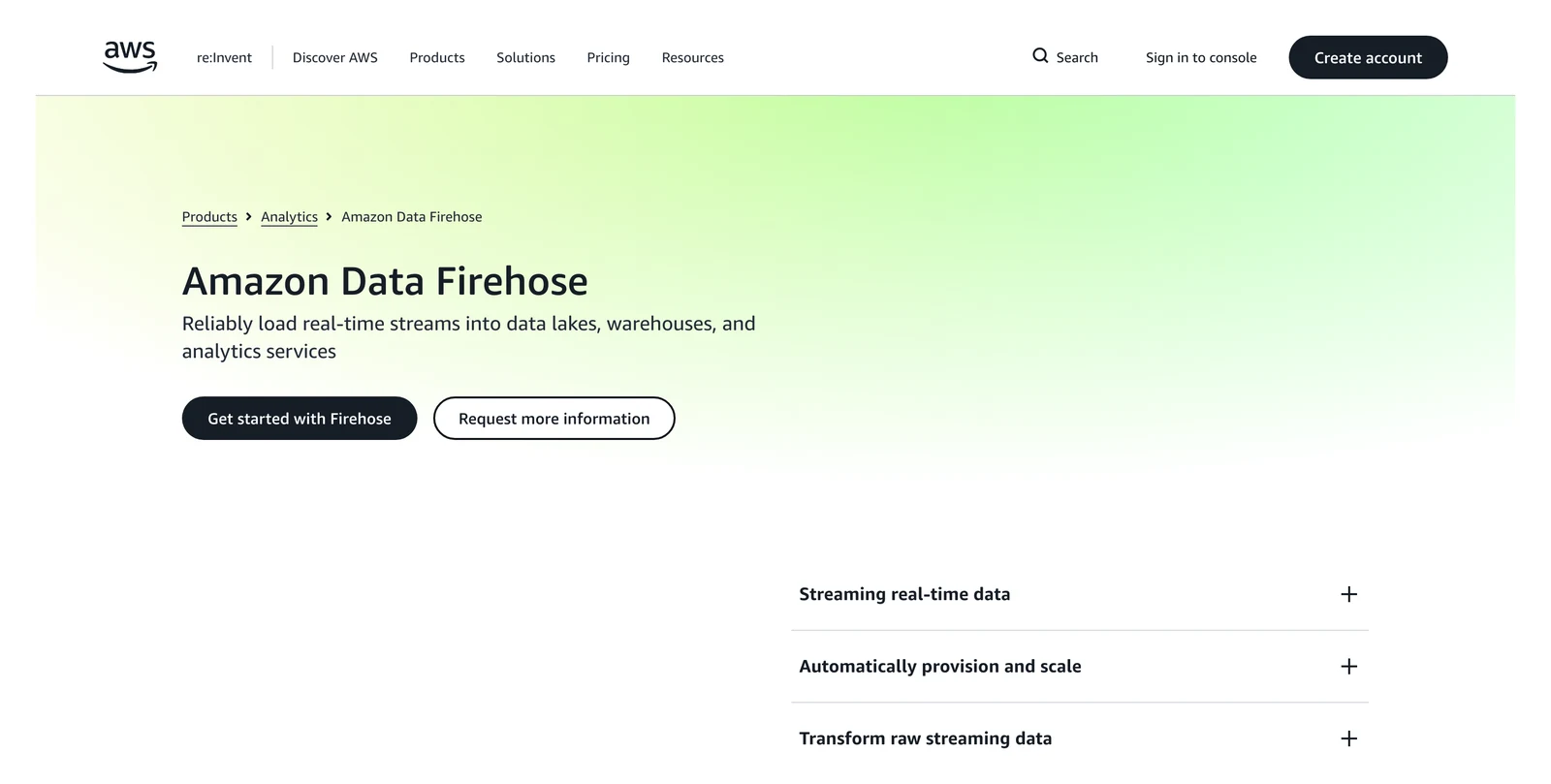Image resolution: width=1551 pixels, height=784 pixels.
Task: Click the AWS logo
Action: (130, 57)
